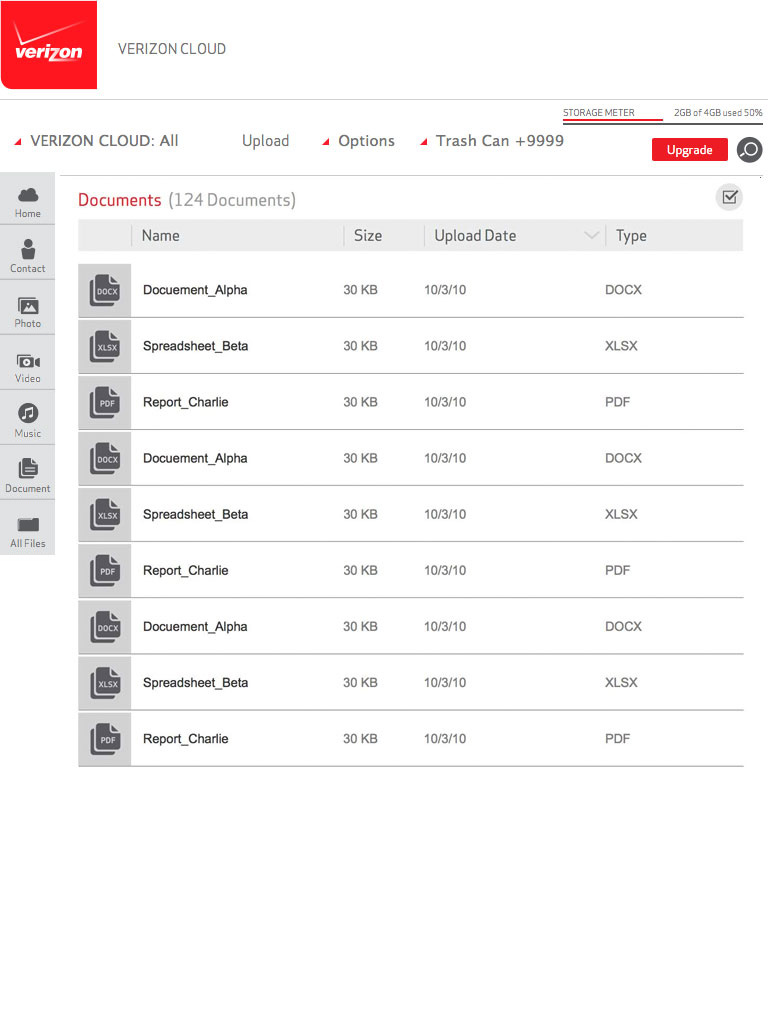Toggle the select-all checkbox icon
This screenshot has width=768, height=1024.
[729, 197]
